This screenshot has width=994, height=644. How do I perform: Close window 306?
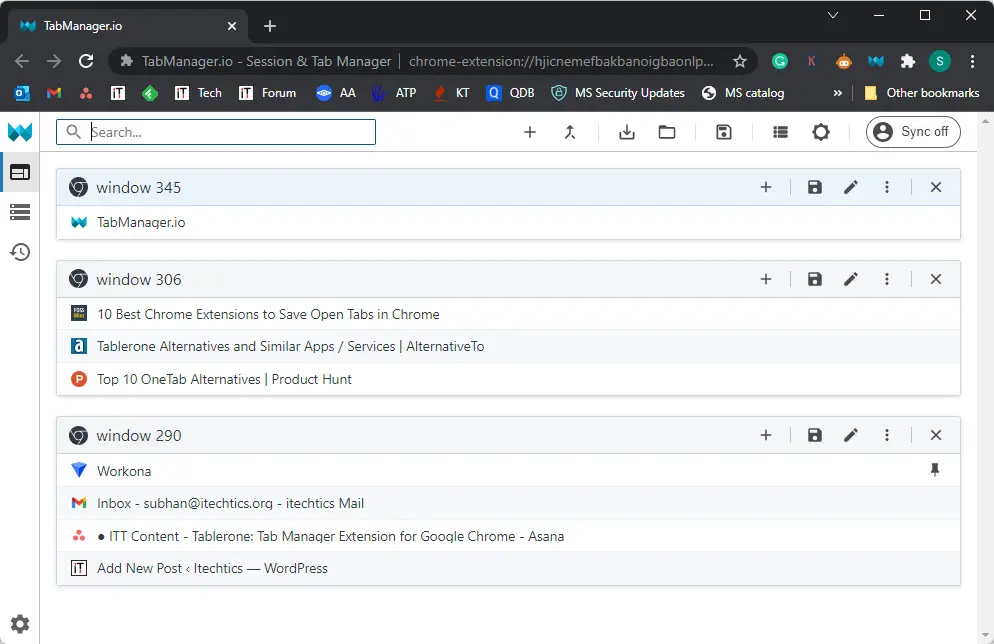936,279
